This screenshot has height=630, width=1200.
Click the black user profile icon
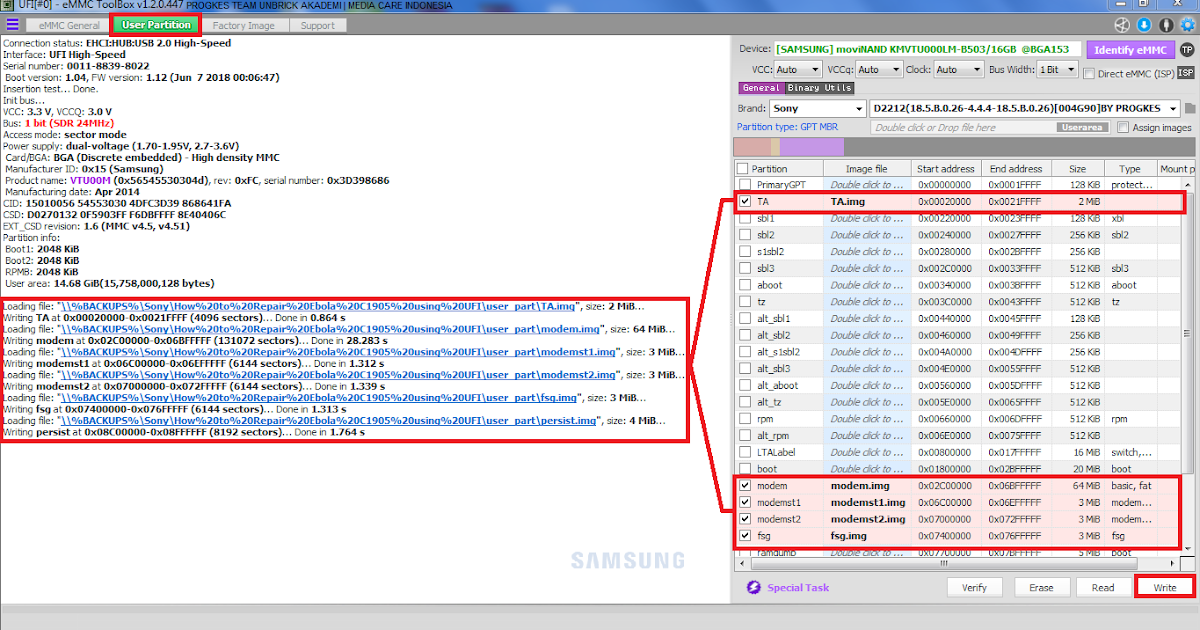pyautogui.click(x=1164, y=25)
